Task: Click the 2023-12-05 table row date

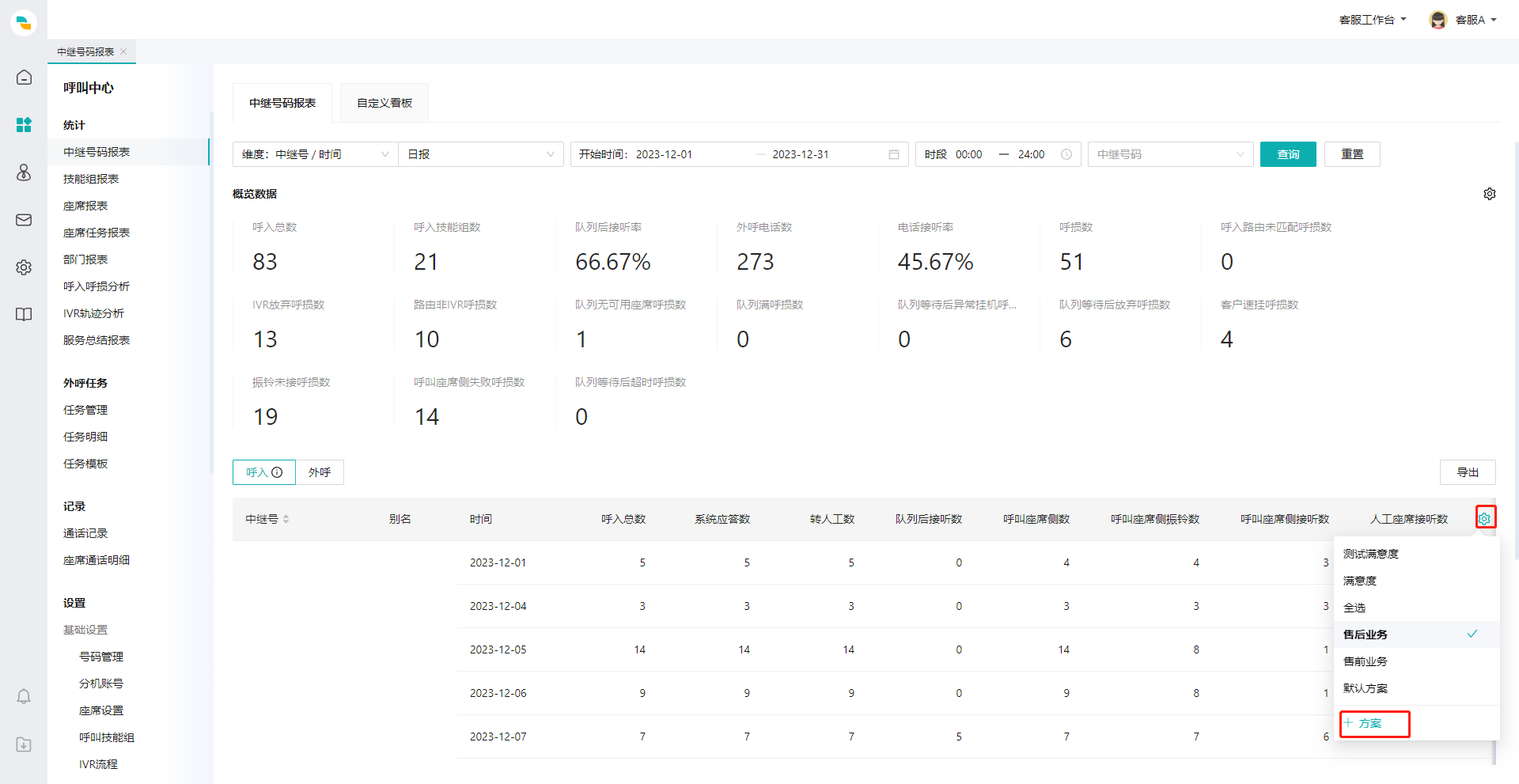Action: 498,650
